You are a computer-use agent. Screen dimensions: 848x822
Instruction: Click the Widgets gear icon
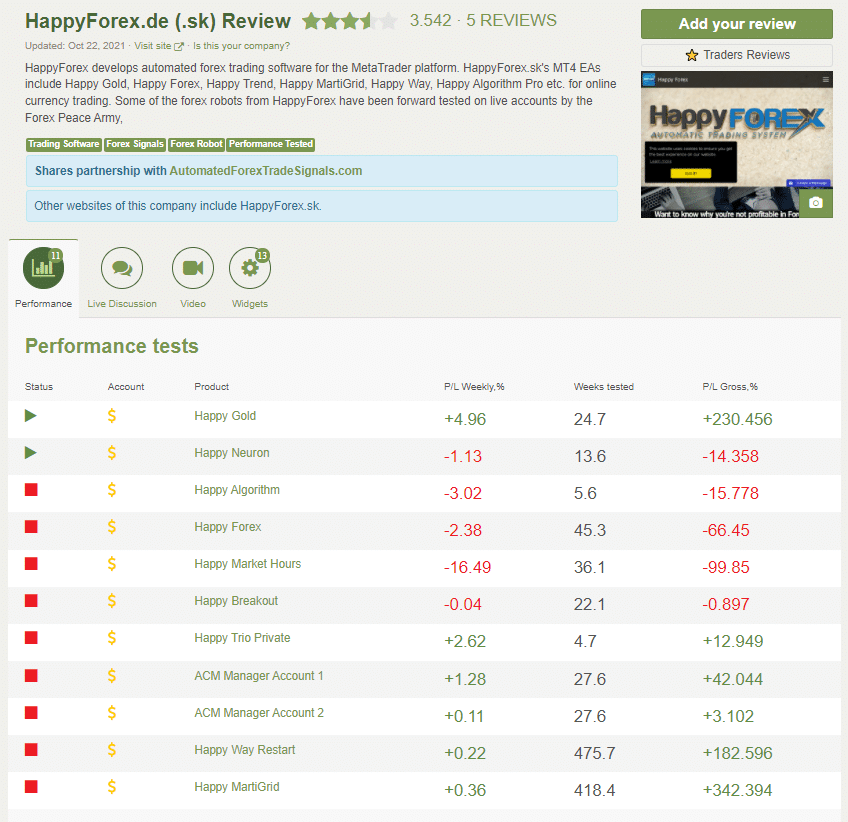[249, 267]
